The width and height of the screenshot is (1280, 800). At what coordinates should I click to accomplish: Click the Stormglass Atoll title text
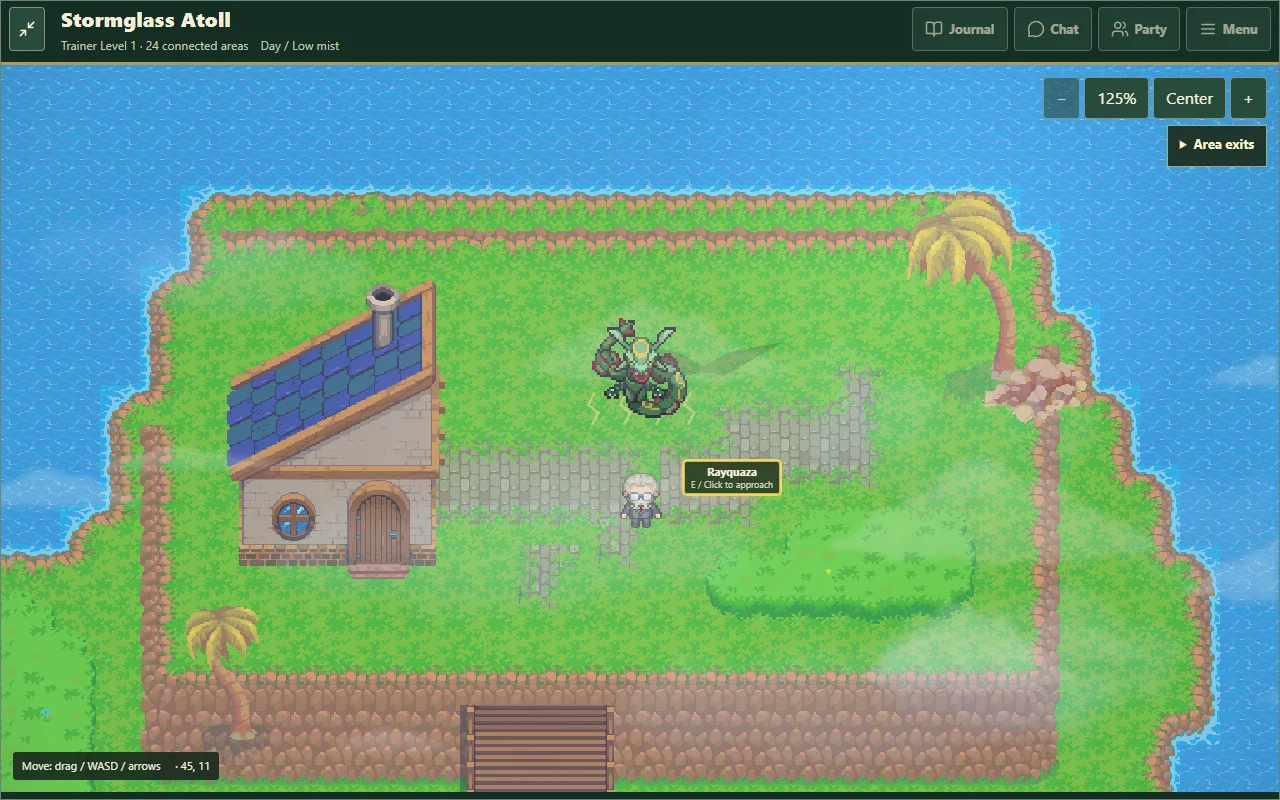(146, 20)
